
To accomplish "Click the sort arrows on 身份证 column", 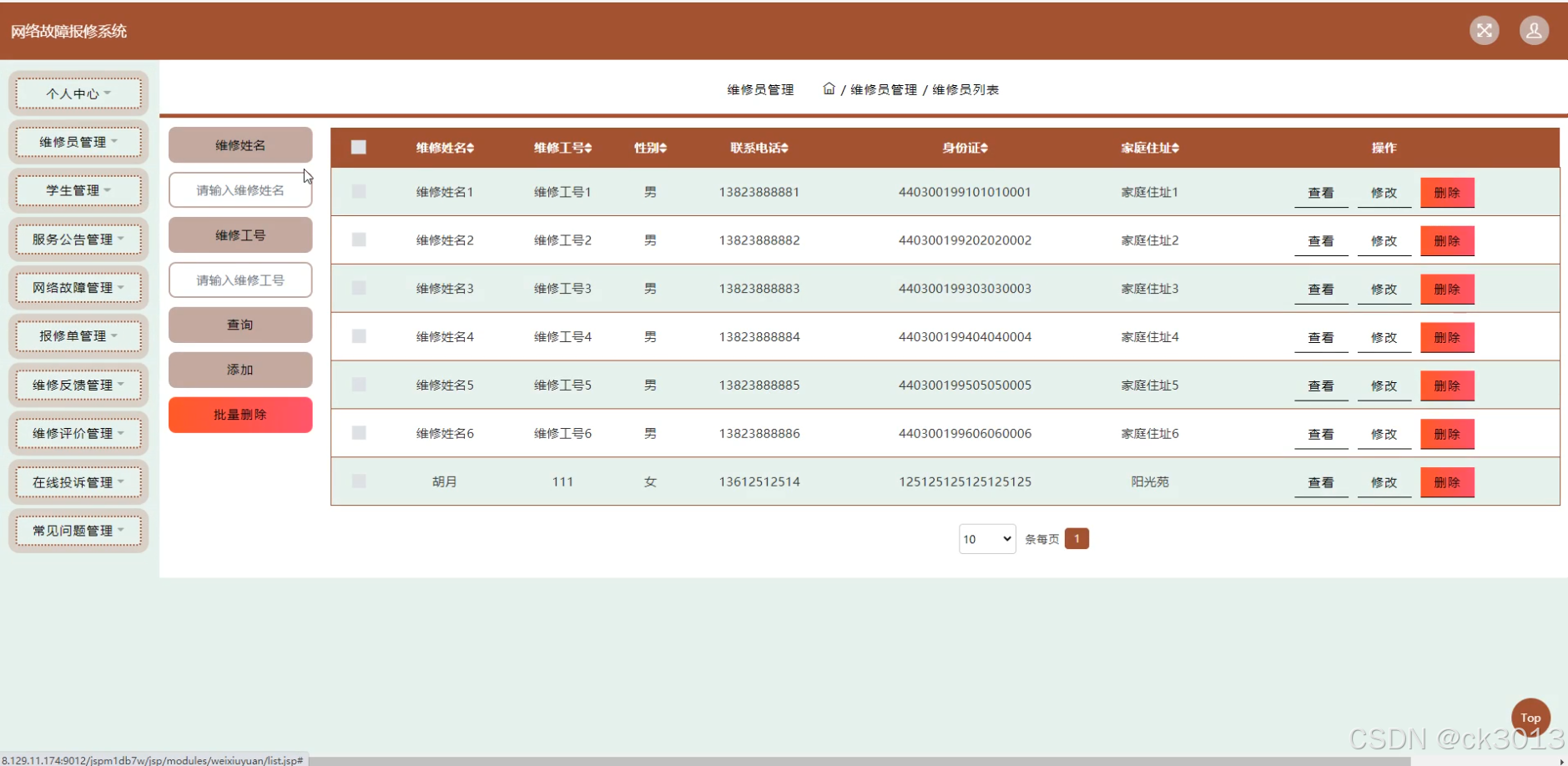I will pyautogui.click(x=984, y=148).
